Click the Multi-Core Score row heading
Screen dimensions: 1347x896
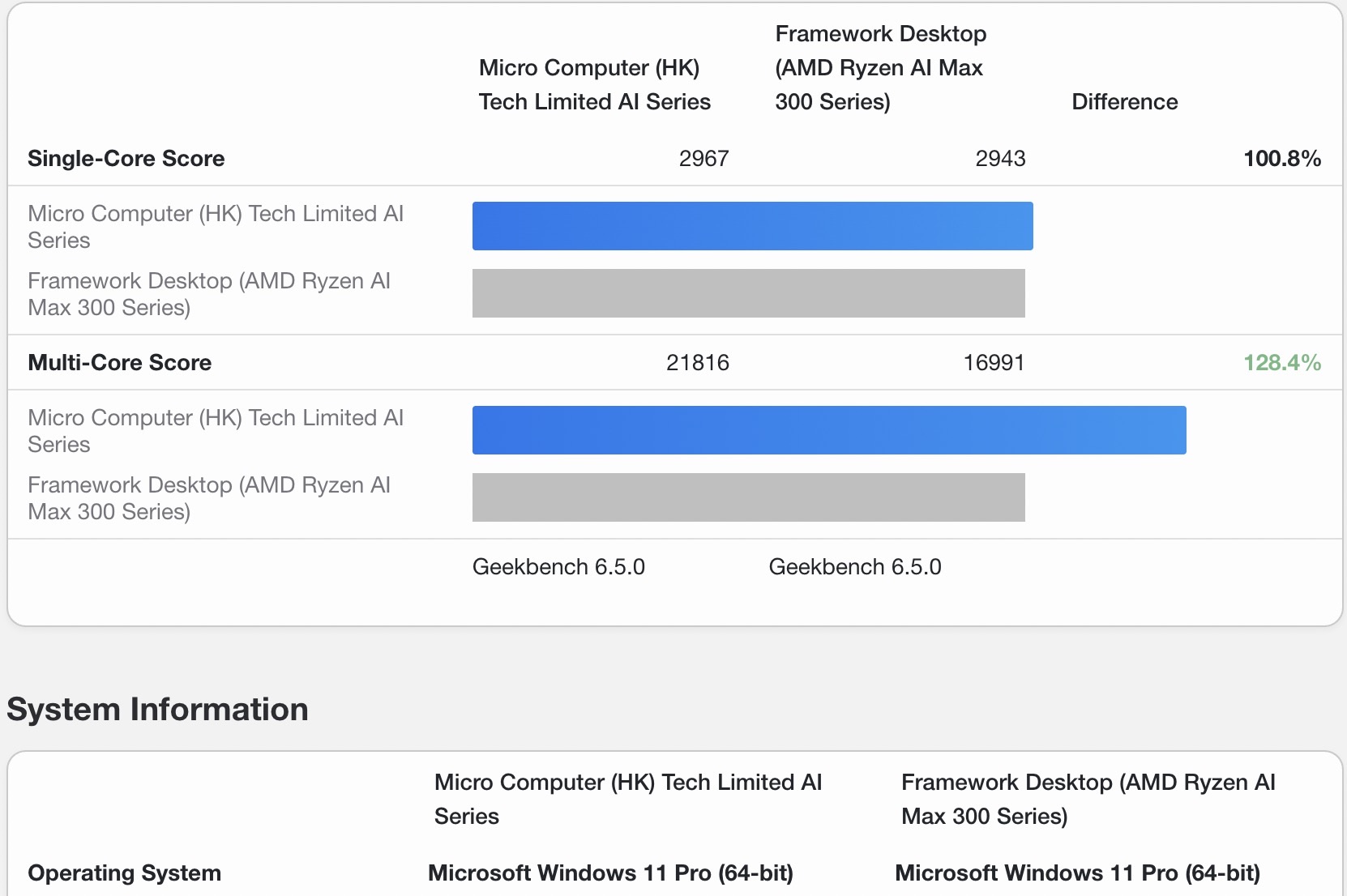click(119, 363)
